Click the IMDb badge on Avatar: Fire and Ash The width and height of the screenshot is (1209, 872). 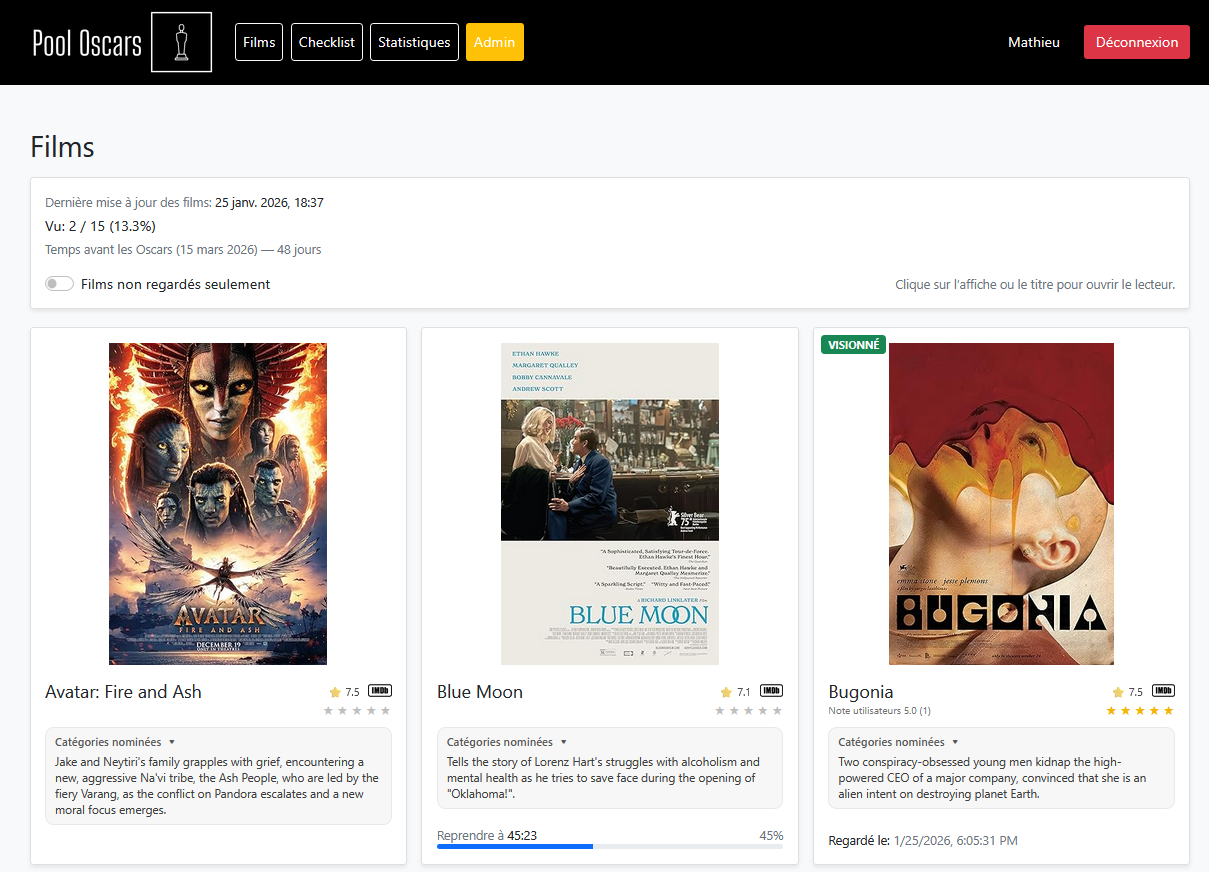pos(380,691)
